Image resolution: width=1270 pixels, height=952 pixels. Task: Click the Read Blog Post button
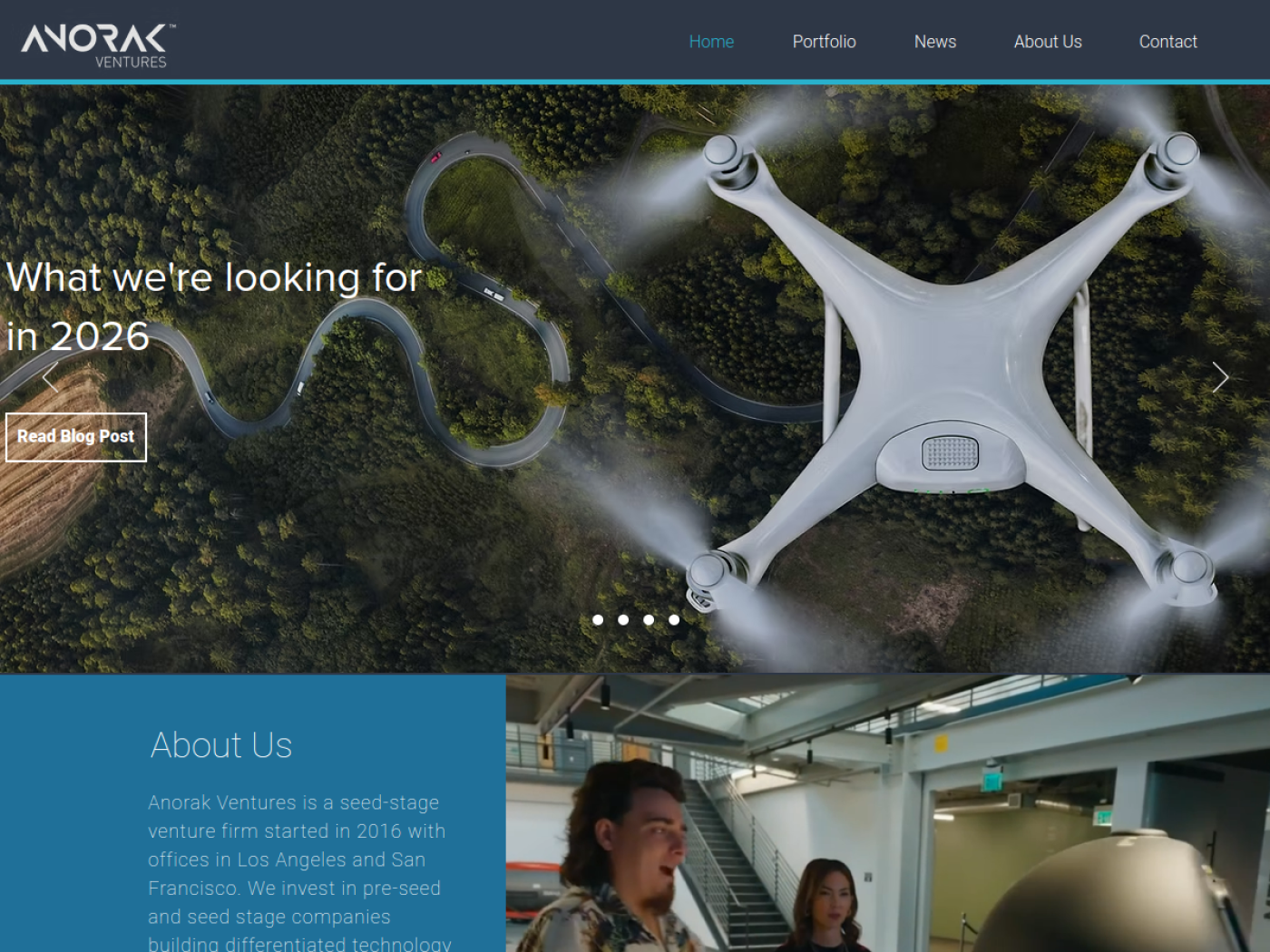(x=76, y=437)
